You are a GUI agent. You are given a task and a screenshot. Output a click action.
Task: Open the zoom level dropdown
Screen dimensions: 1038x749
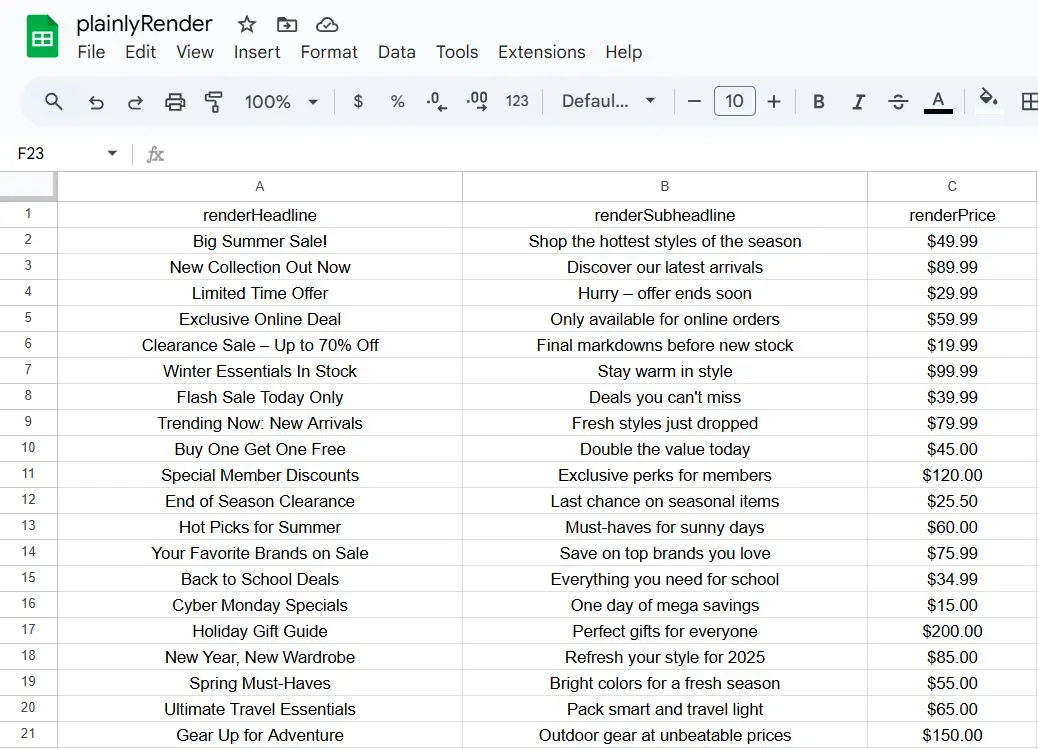tap(281, 101)
